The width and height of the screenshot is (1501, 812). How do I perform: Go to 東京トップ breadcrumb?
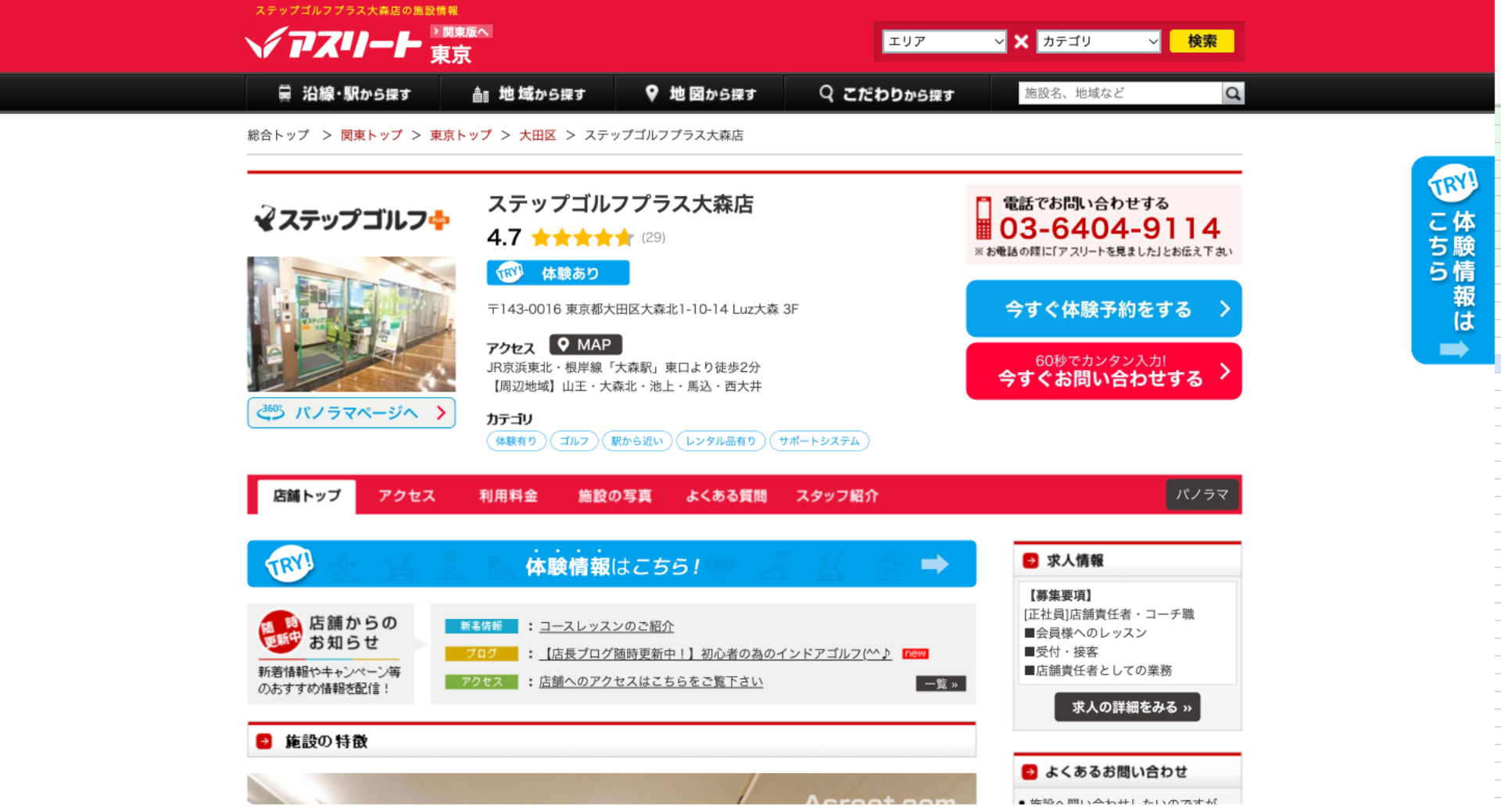pyautogui.click(x=460, y=135)
